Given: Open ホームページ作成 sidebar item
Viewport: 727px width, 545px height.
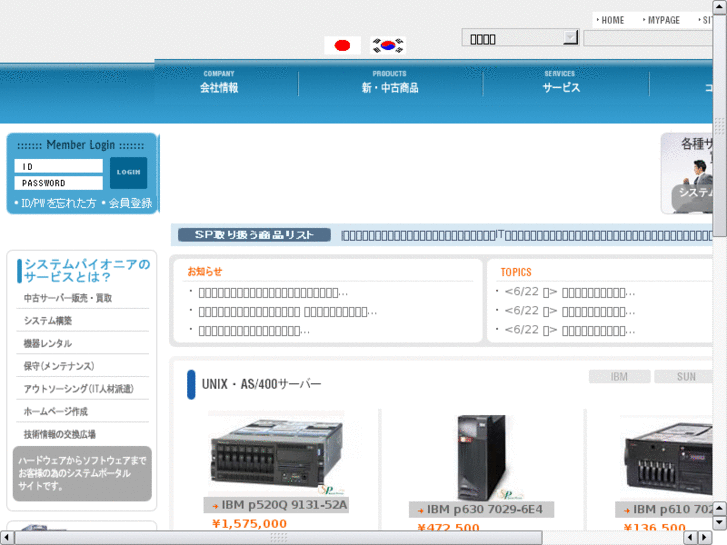Looking at the screenshot, I should coord(55,411).
